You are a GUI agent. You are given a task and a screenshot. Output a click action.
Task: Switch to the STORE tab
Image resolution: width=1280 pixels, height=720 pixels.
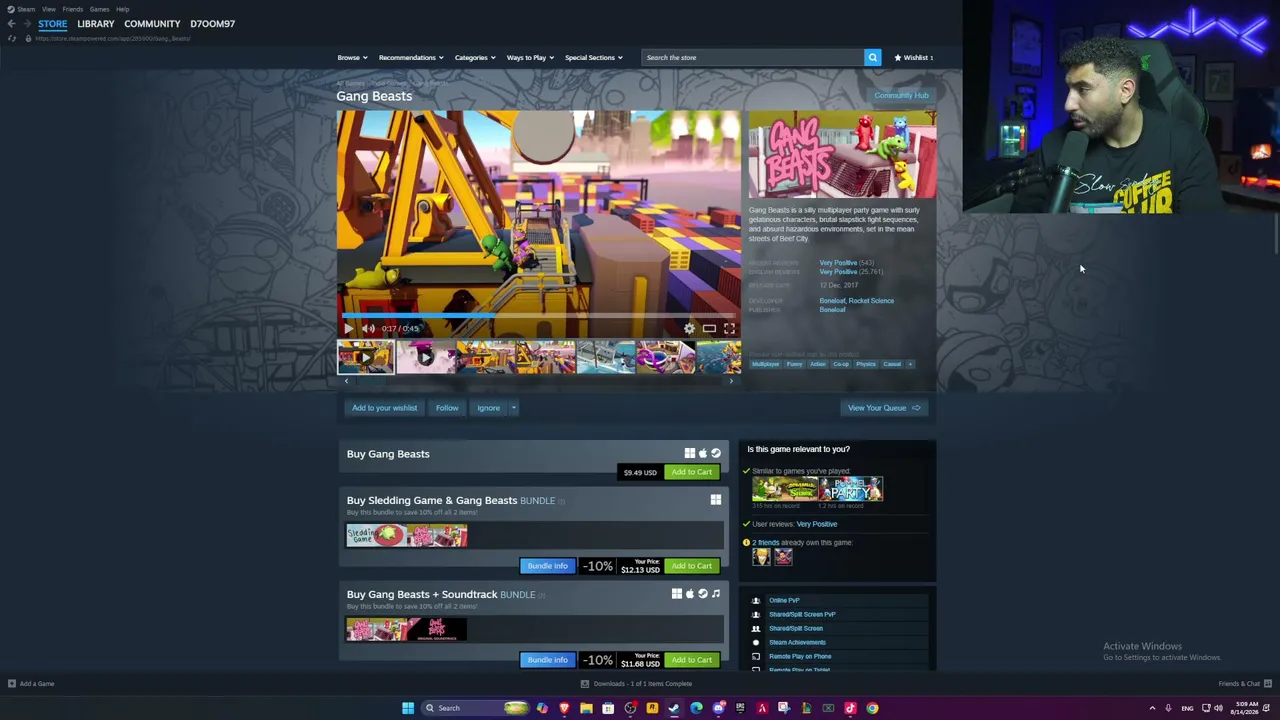tap(53, 23)
